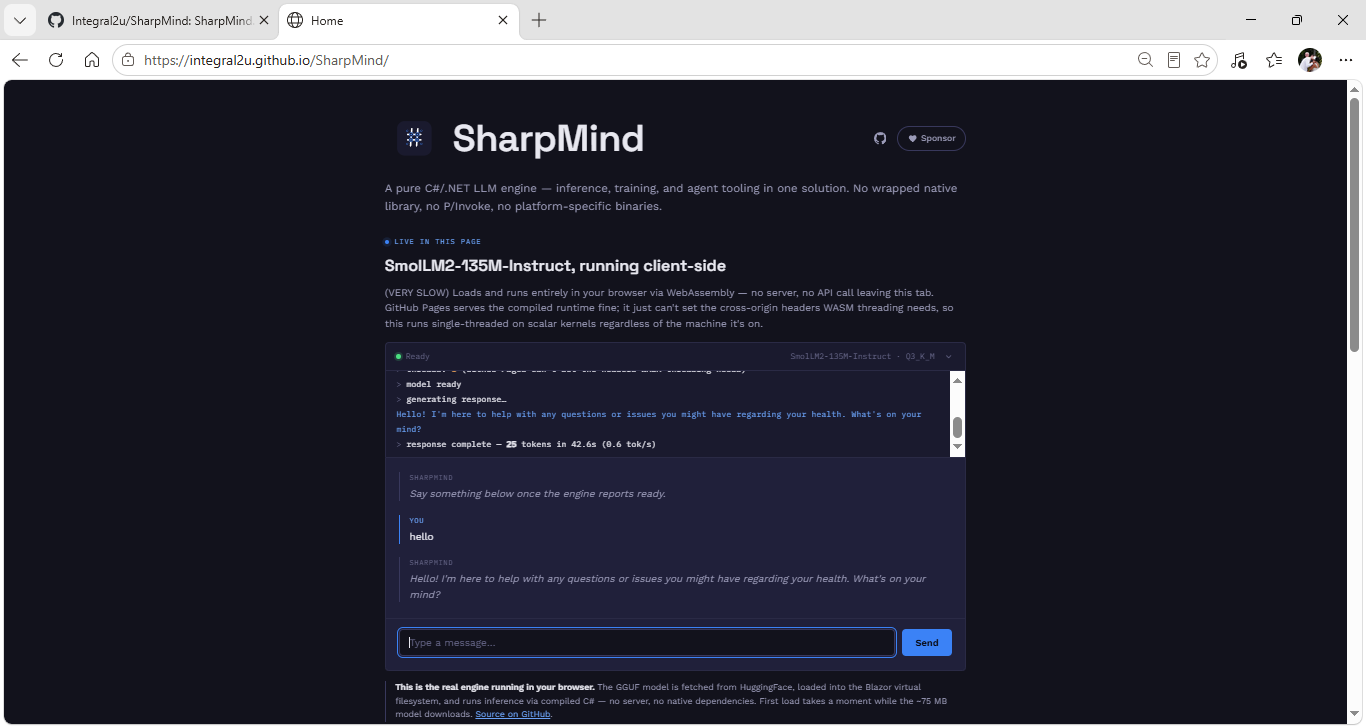Viewport: 1366px width, 728px height.
Task: Close the Integral2u/SharpMind GitHub tab
Action: point(265,20)
